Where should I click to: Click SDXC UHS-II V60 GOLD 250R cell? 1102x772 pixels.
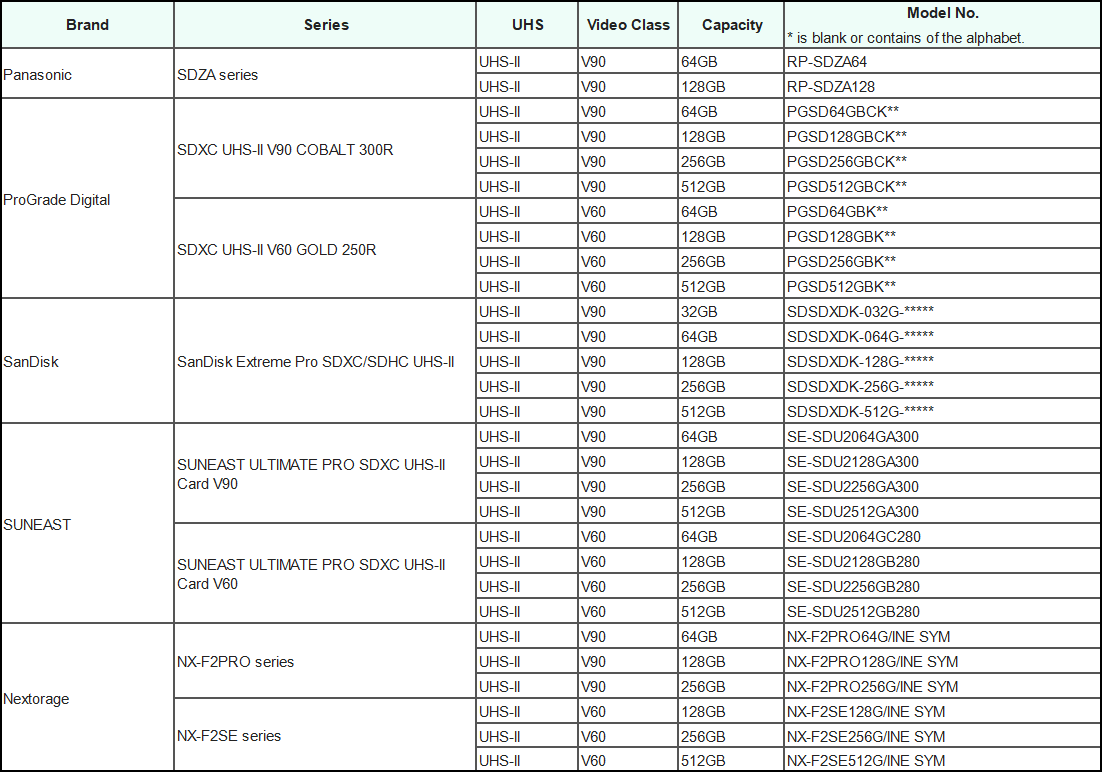(x=325, y=249)
